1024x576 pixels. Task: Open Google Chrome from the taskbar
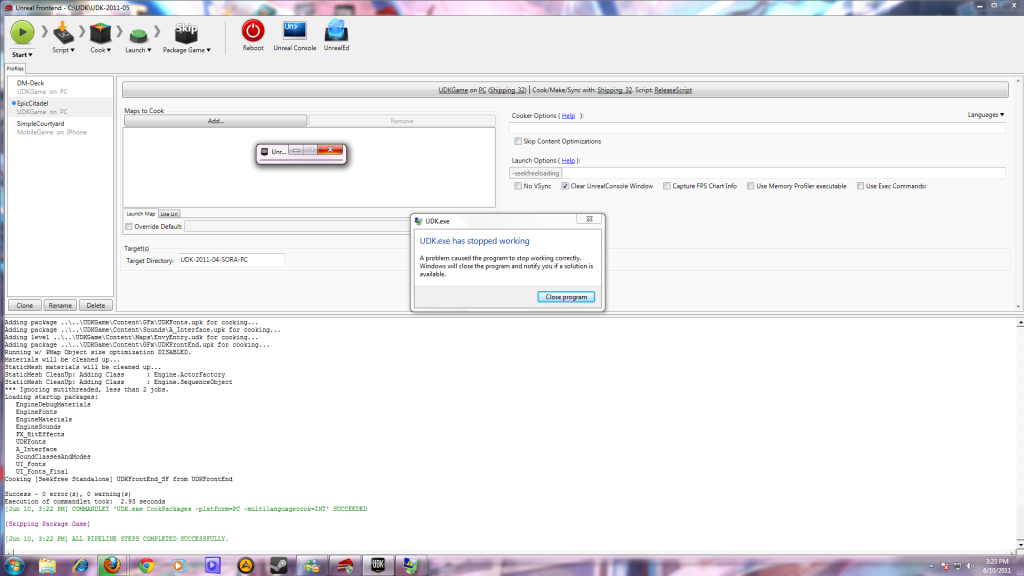tap(146, 566)
